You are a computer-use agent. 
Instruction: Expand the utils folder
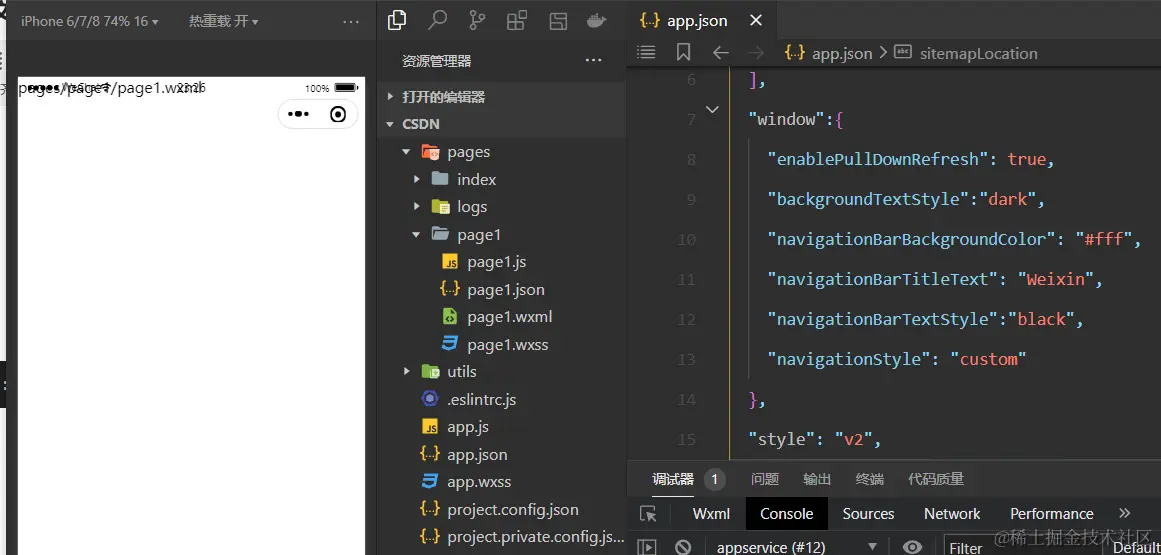[406, 371]
